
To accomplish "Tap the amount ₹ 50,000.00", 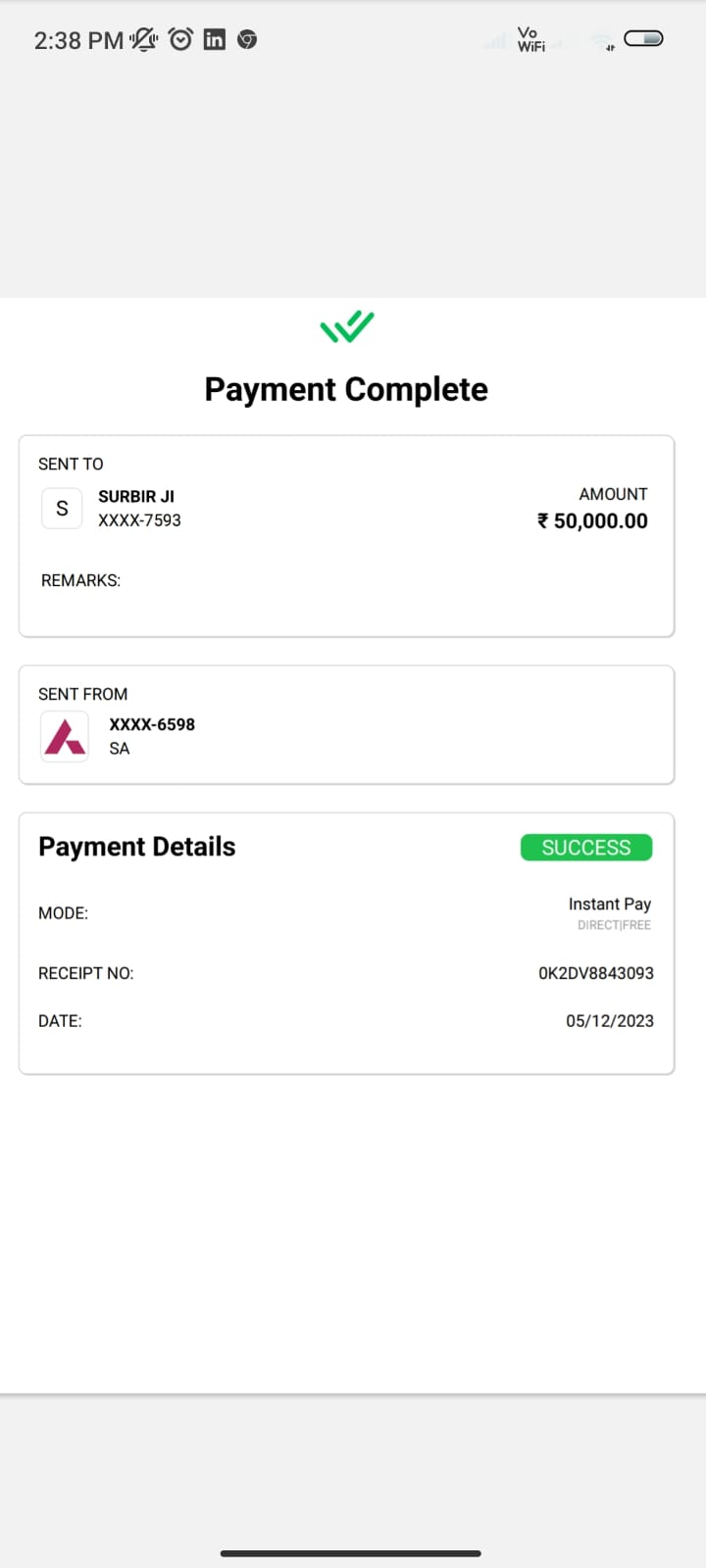I will [x=592, y=521].
